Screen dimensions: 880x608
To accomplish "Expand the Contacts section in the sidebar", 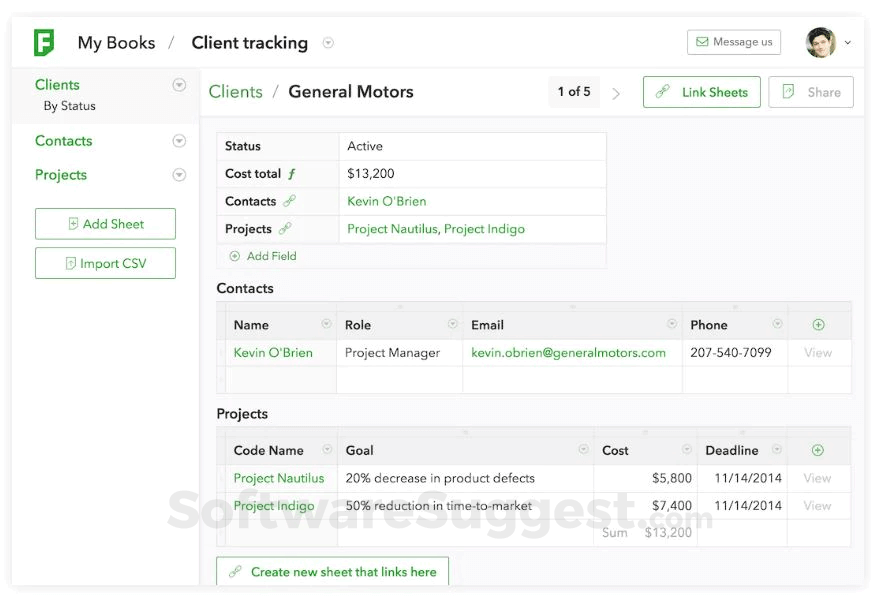I will point(180,140).
